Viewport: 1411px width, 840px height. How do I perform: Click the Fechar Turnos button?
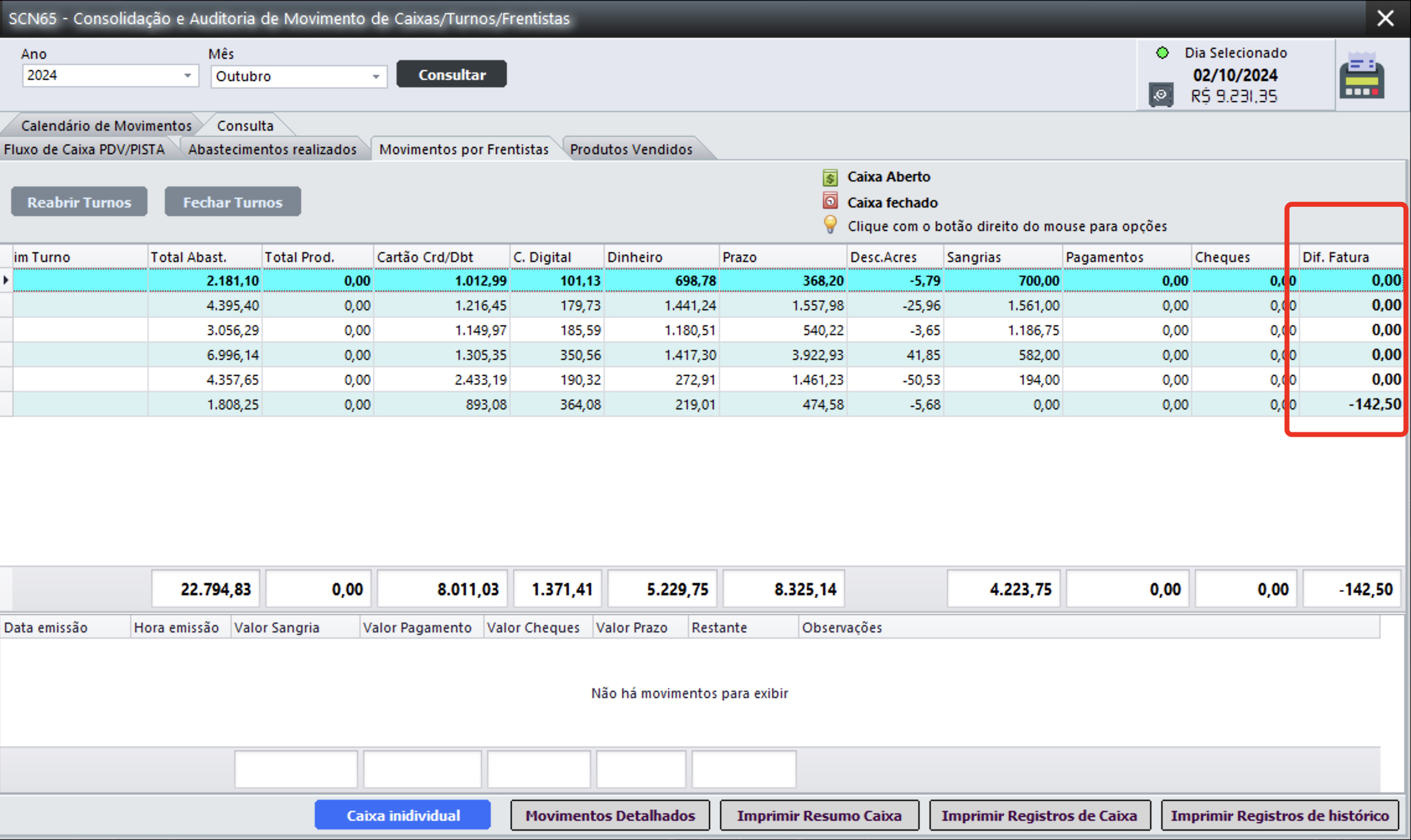[x=233, y=202]
